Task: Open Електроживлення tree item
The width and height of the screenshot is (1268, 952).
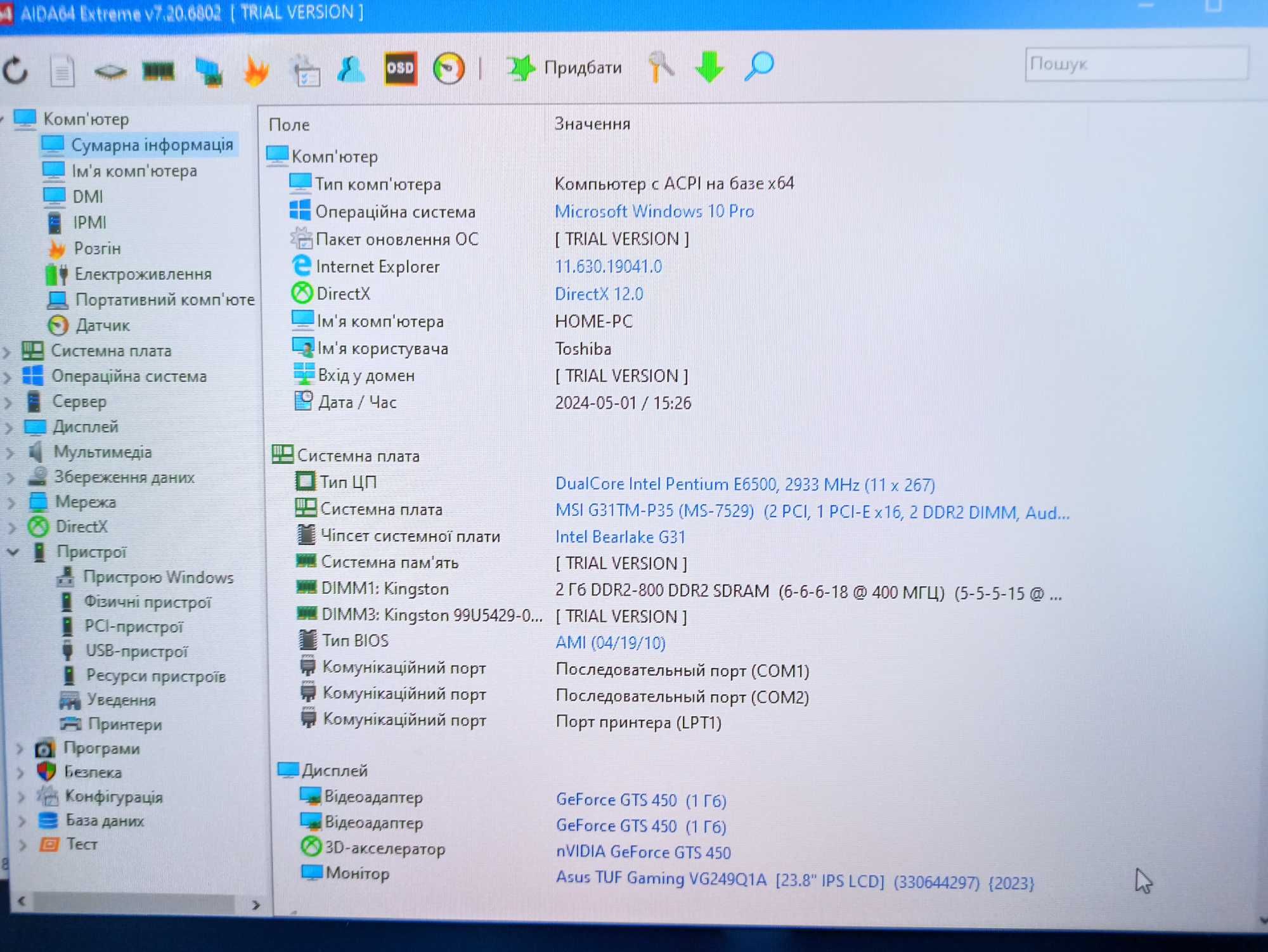Action: click(143, 274)
